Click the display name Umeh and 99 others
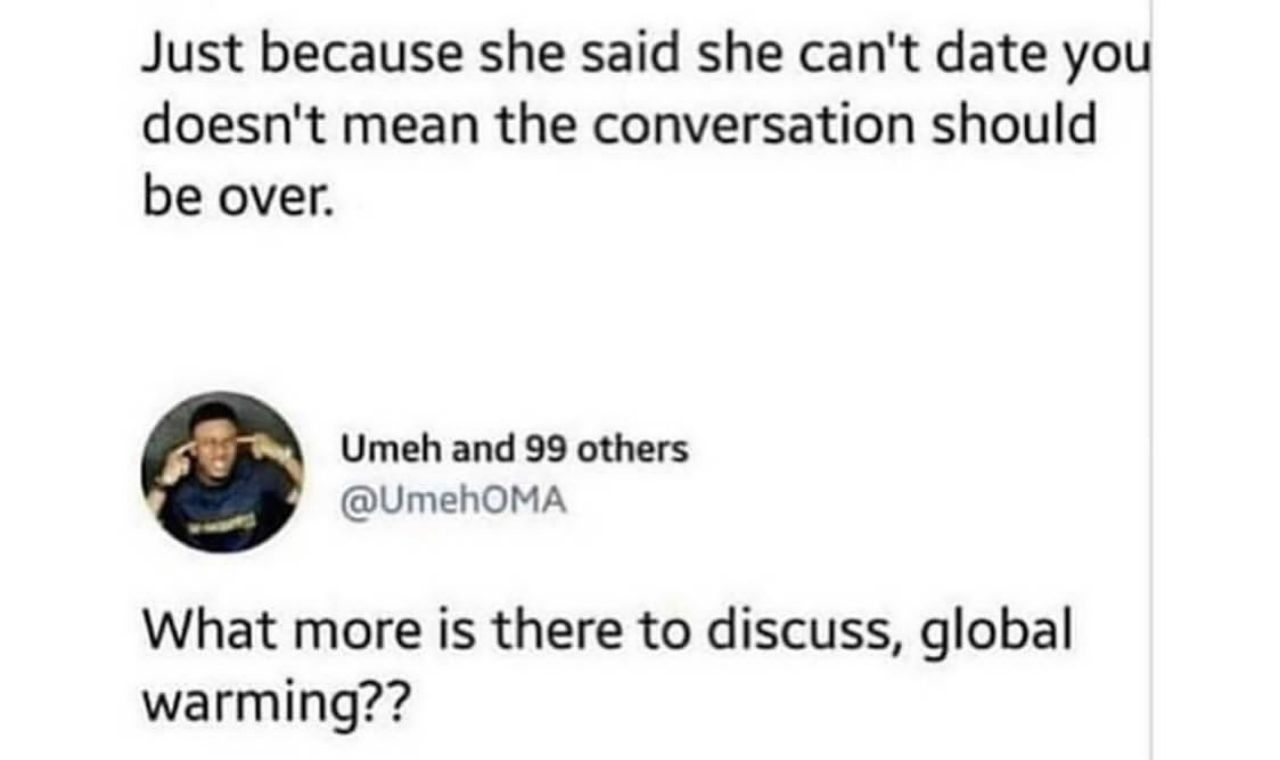Viewport: 1280px width, 760px height. pyautogui.click(x=515, y=450)
